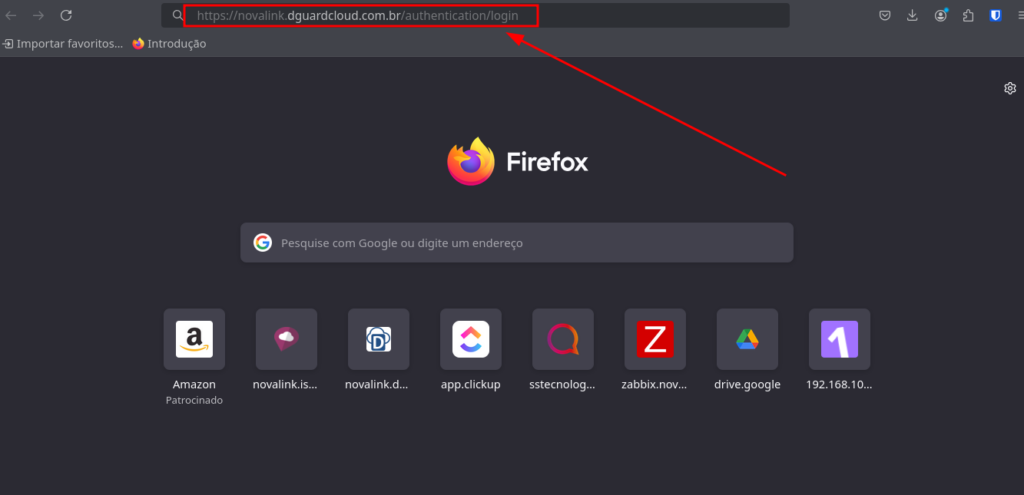Open the Extensions puzzle icon

pos(968,16)
